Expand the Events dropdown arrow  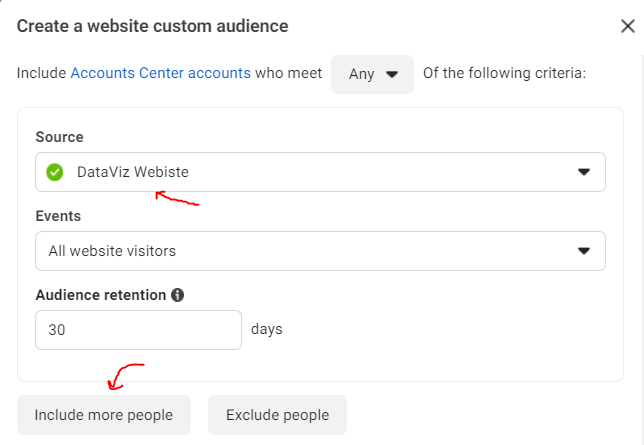tap(584, 251)
